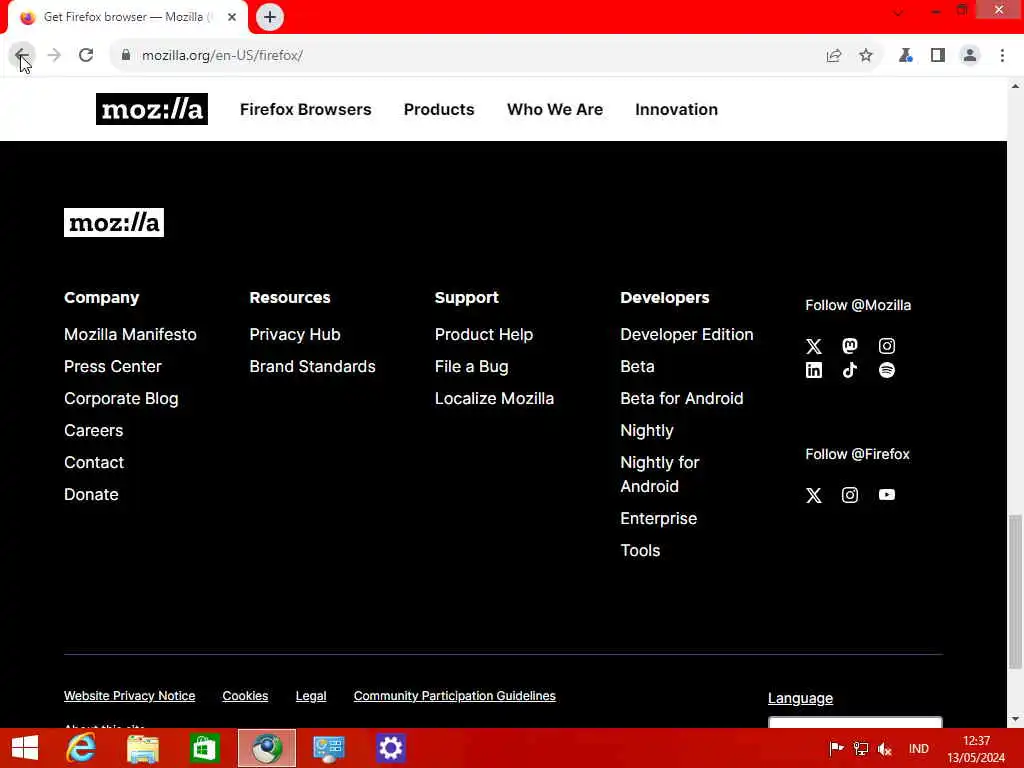The height and width of the screenshot is (768, 1024).
Task: Open Mozilla's TikTok icon
Action: tap(850, 370)
